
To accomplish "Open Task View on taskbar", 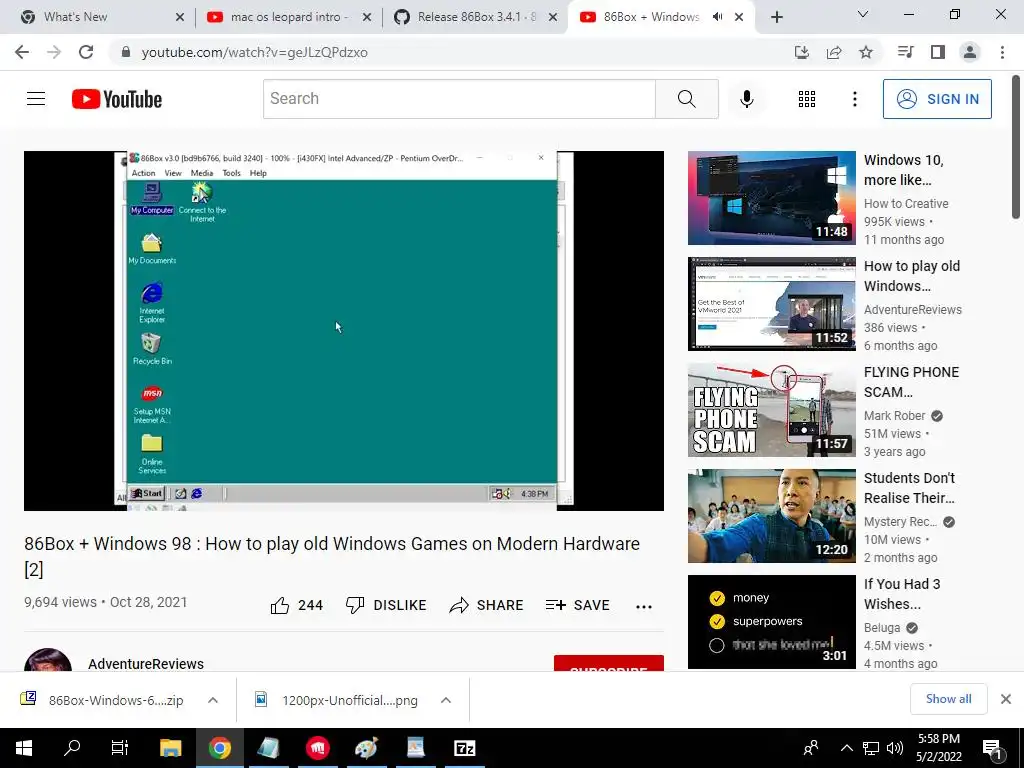I will point(120,748).
